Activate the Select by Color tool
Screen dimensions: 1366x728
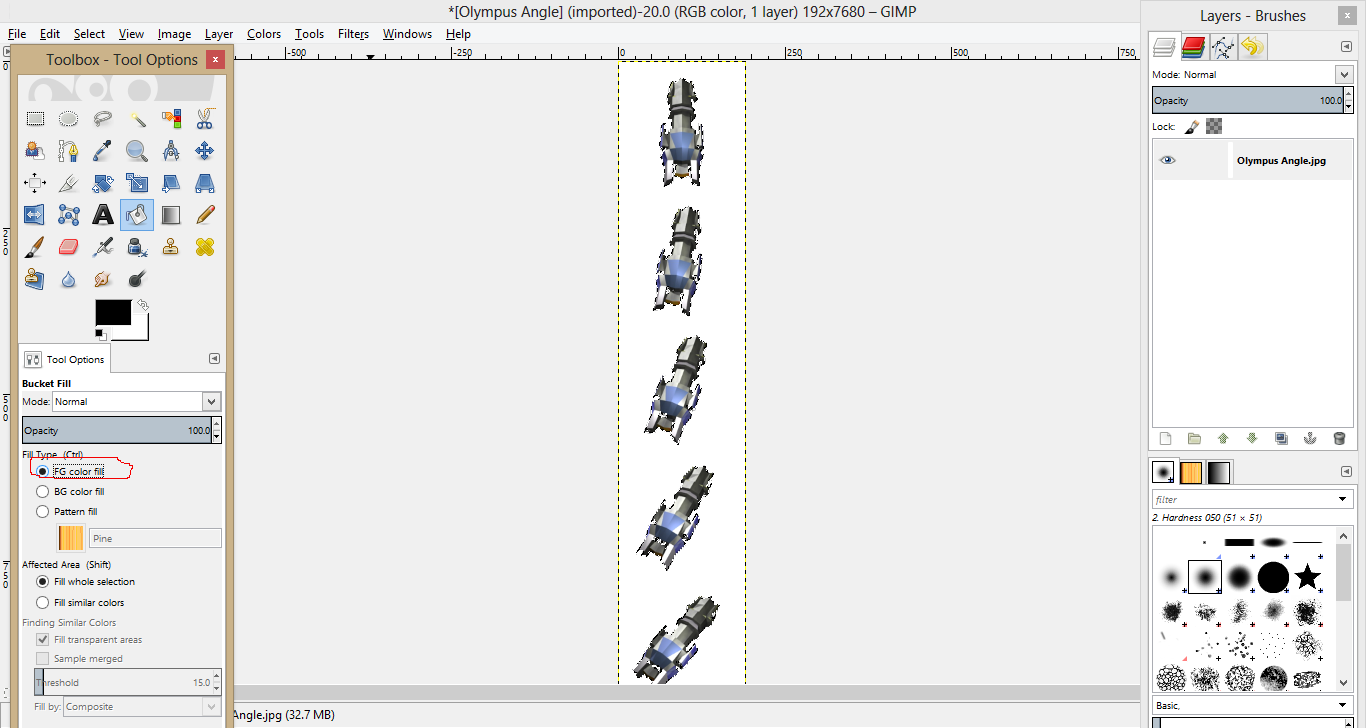click(x=171, y=119)
